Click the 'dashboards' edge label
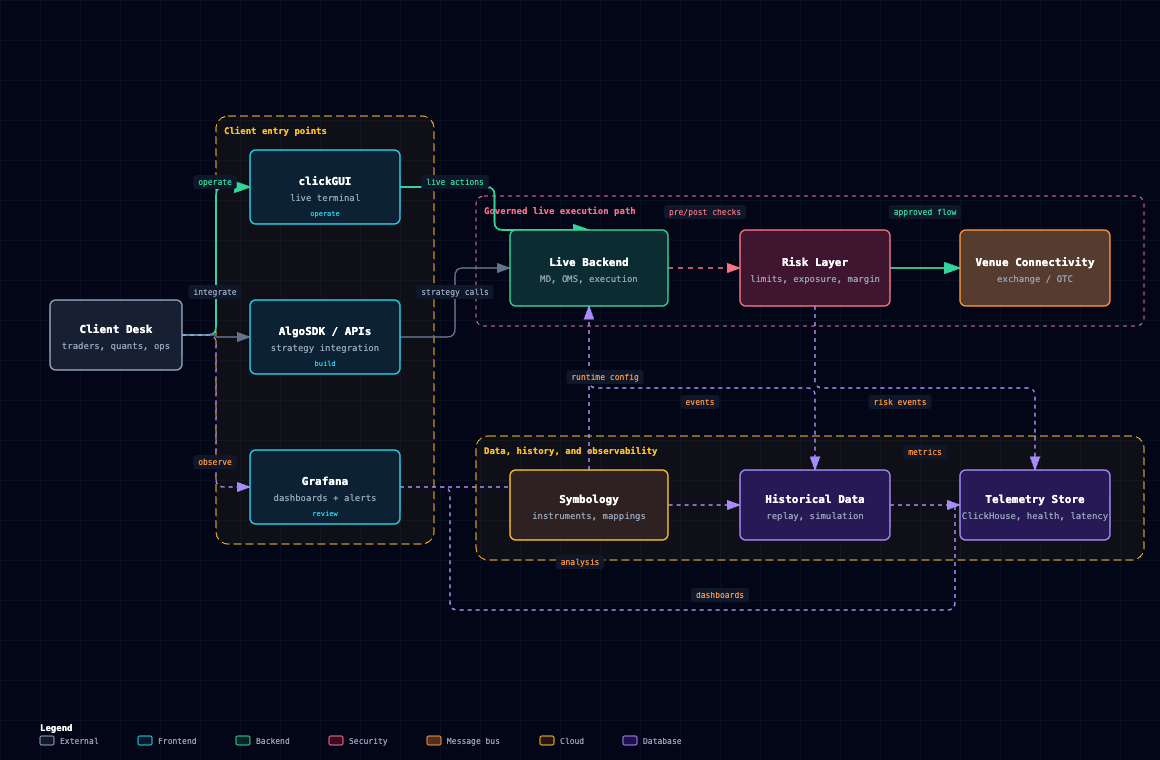Screen dimensions: 1160x760 (720, 595)
